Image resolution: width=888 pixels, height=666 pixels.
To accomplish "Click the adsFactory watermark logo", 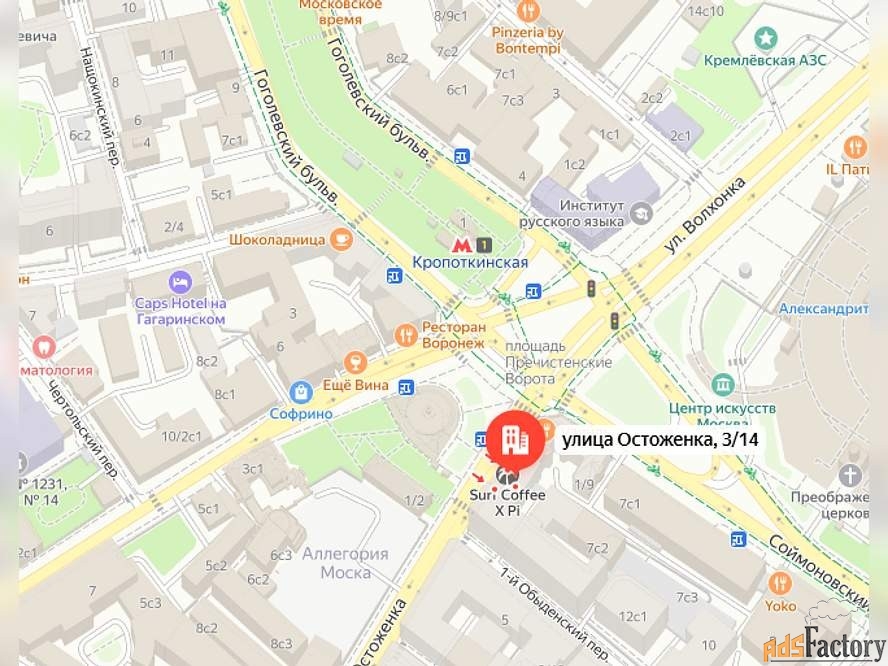I will tap(823, 644).
